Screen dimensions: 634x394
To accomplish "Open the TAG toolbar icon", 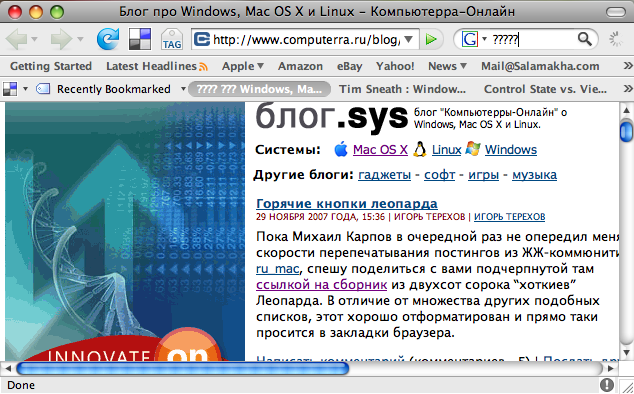I will (172, 39).
